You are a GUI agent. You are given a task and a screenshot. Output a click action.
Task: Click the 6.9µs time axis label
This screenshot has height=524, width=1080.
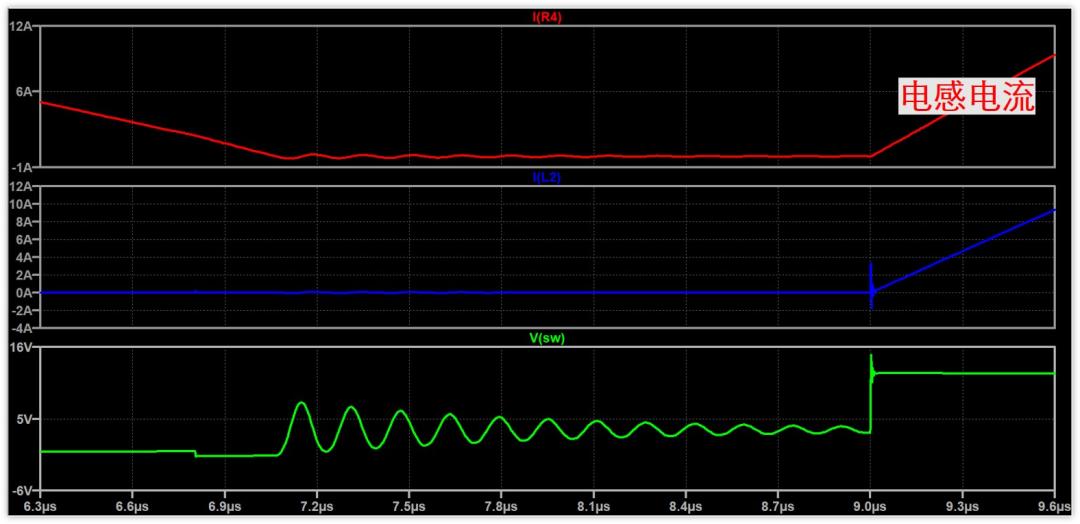(225, 506)
